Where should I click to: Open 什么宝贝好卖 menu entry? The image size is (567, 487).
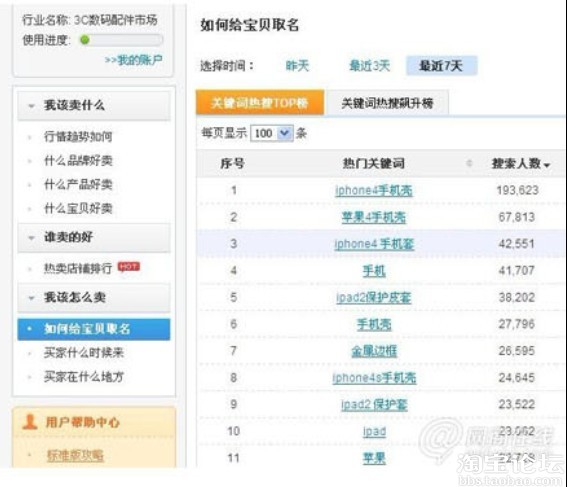pyautogui.click(x=78, y=208)
